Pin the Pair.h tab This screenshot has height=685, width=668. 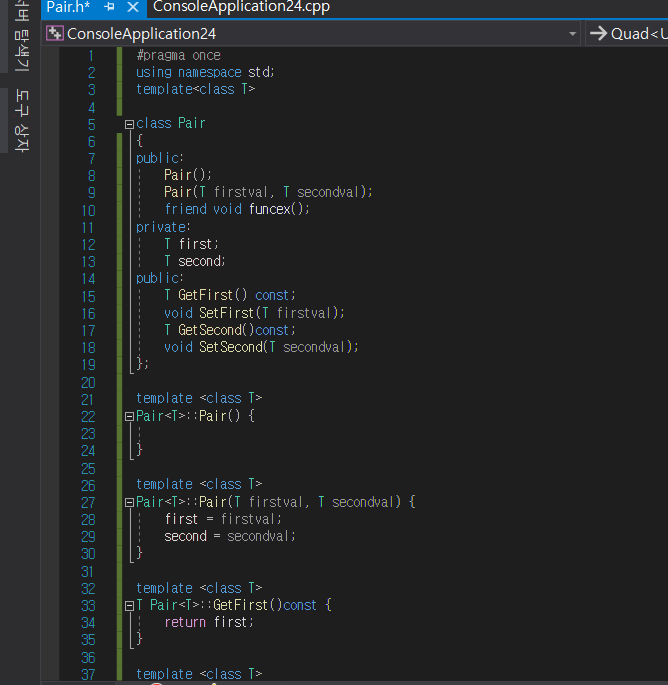click(110, 7)
